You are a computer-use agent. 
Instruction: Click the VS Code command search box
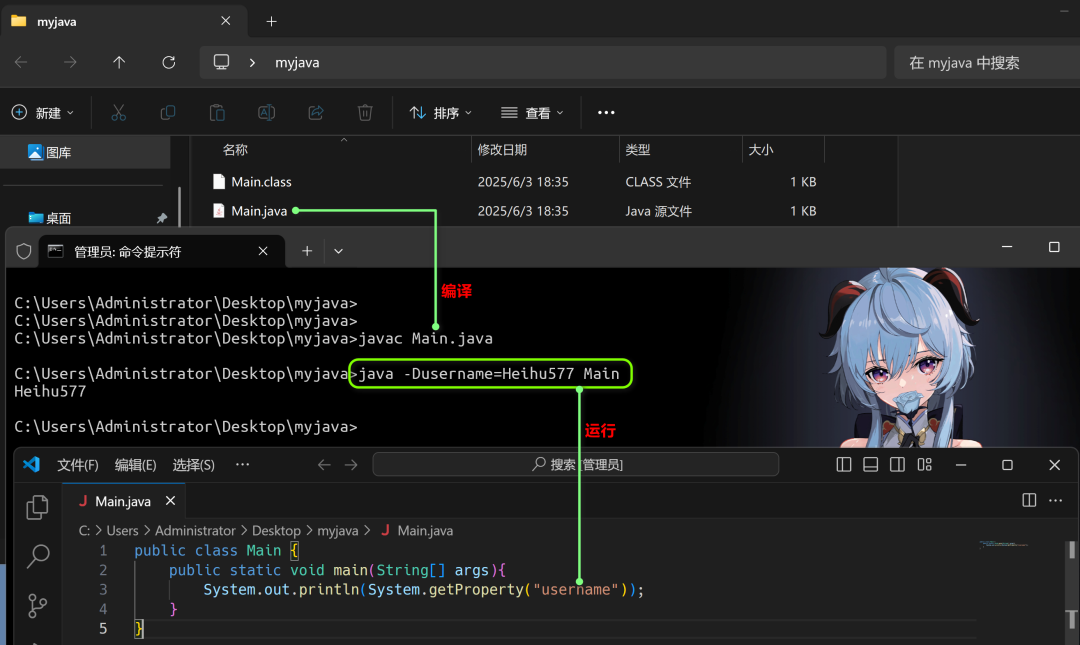tap(576, 464)
